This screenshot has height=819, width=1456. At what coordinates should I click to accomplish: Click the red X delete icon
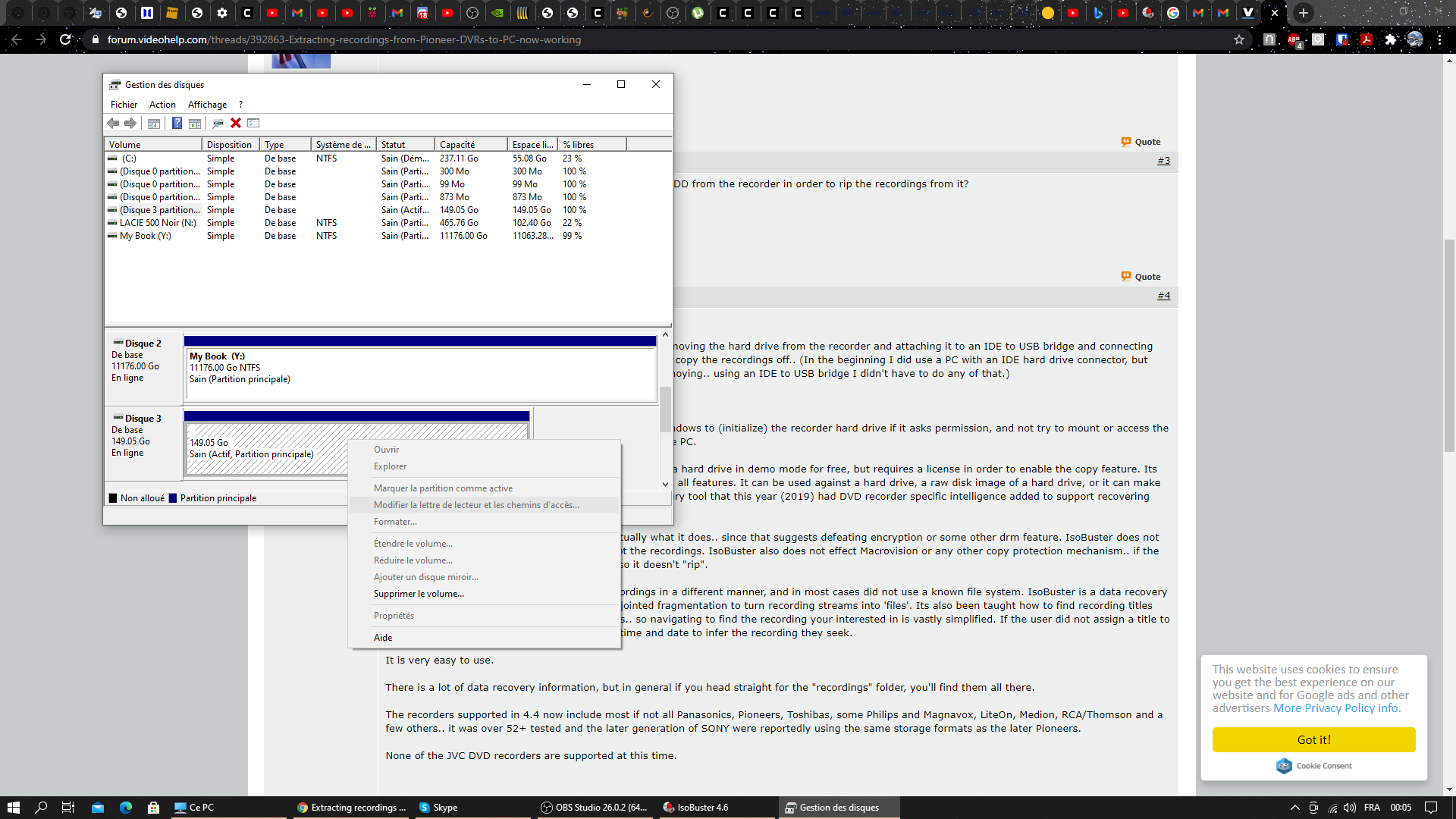(236, 123)
